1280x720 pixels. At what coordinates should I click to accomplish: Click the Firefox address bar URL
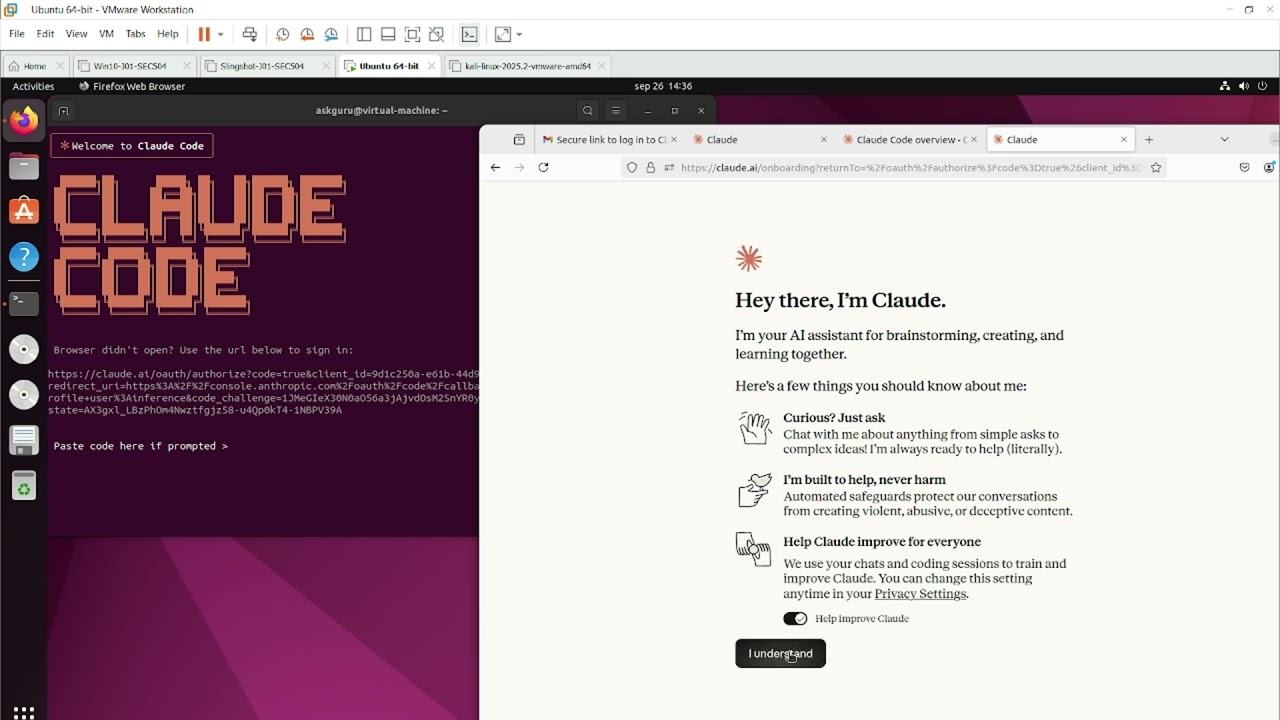[x=910, y=168]
